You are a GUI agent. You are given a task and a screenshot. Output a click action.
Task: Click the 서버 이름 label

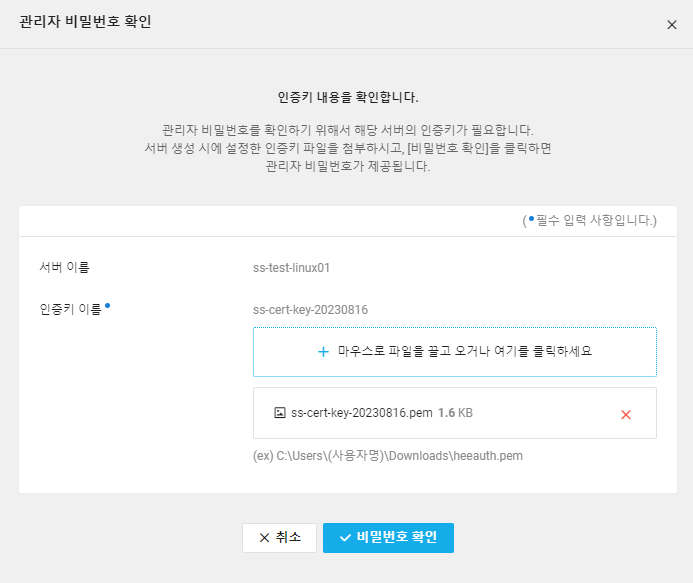(x=65, y=267)
